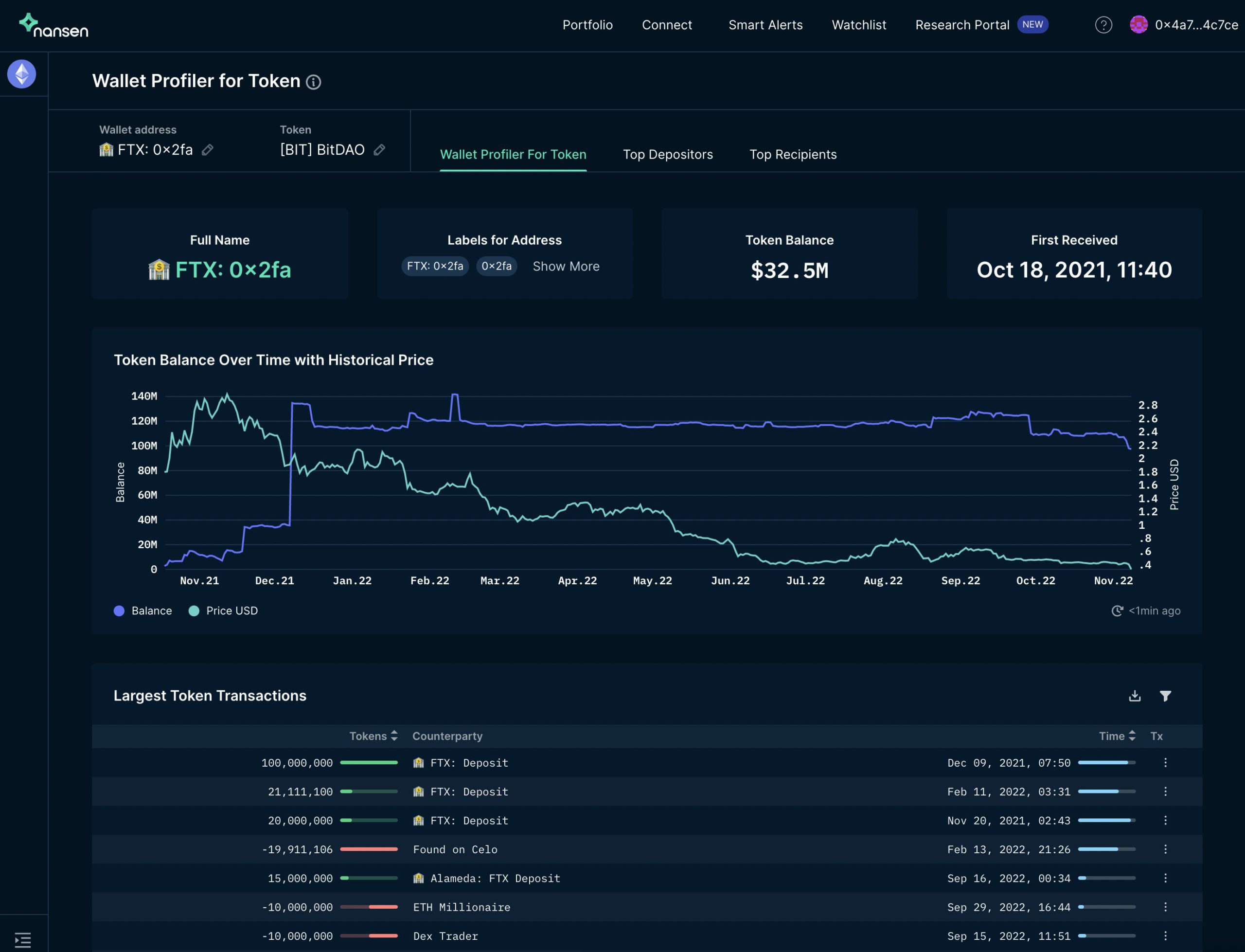Viewport: 1245px width, 952px height.
Task: Click the Nansen logo
Action: coord(54,25)
